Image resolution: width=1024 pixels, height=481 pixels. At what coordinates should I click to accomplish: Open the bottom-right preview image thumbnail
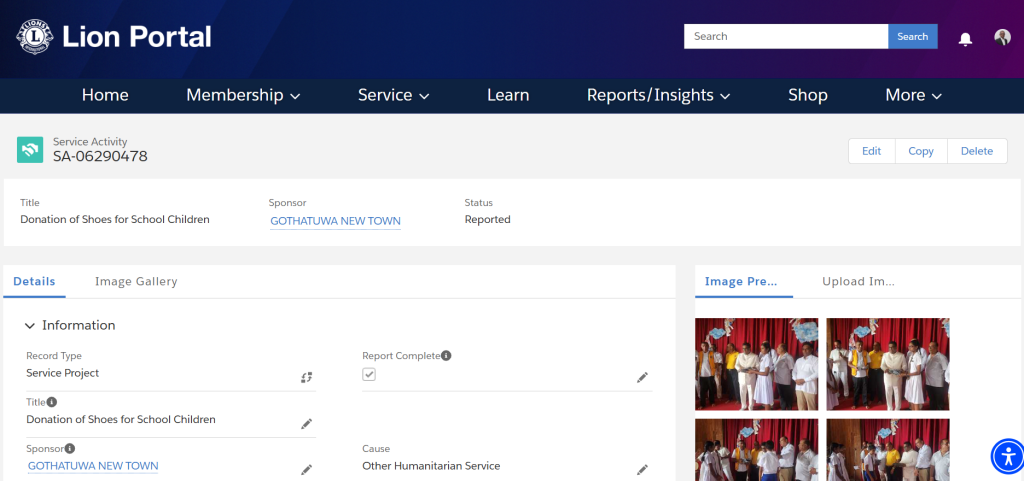click(x=888, y=450)
